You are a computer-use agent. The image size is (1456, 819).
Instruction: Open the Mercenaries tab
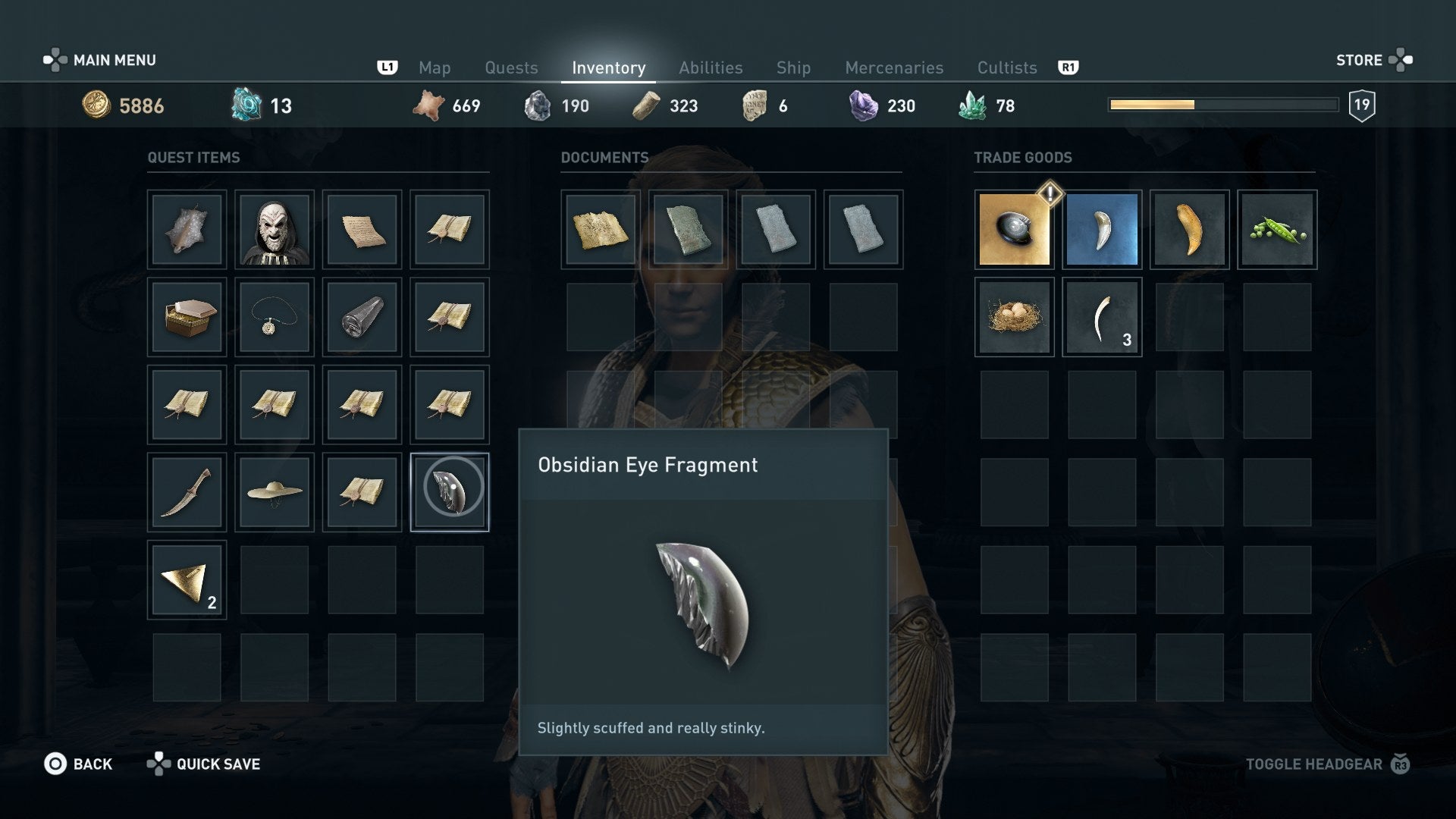click(894, 67)
